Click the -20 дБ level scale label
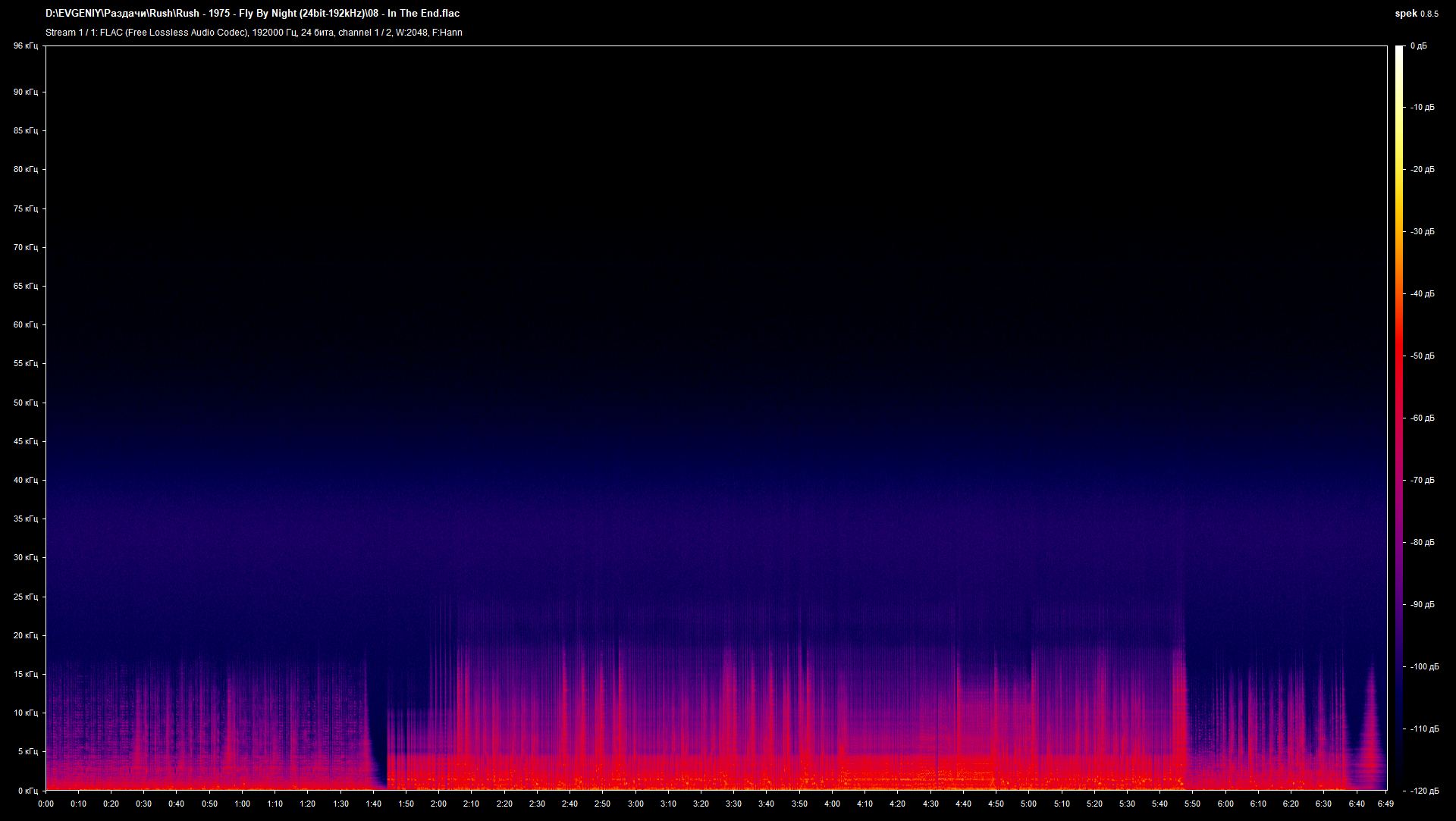The image size is (1456, 821). coord(1423,170)
